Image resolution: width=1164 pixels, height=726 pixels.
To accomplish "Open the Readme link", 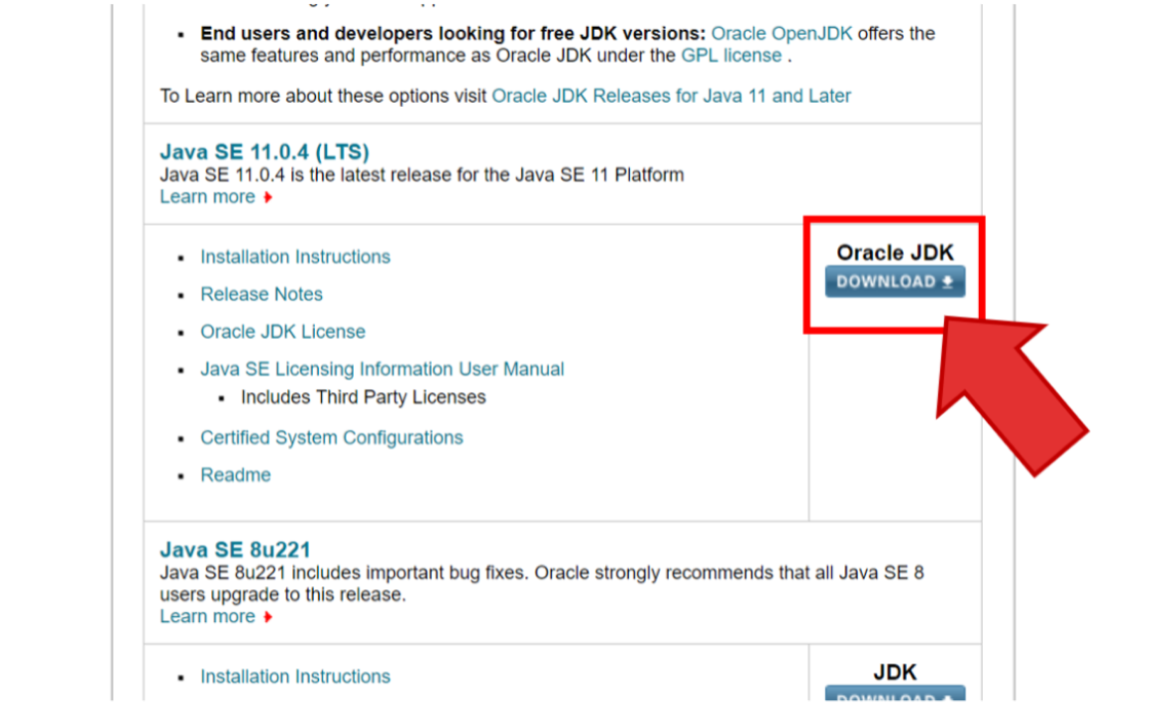I will click(235, 475).
